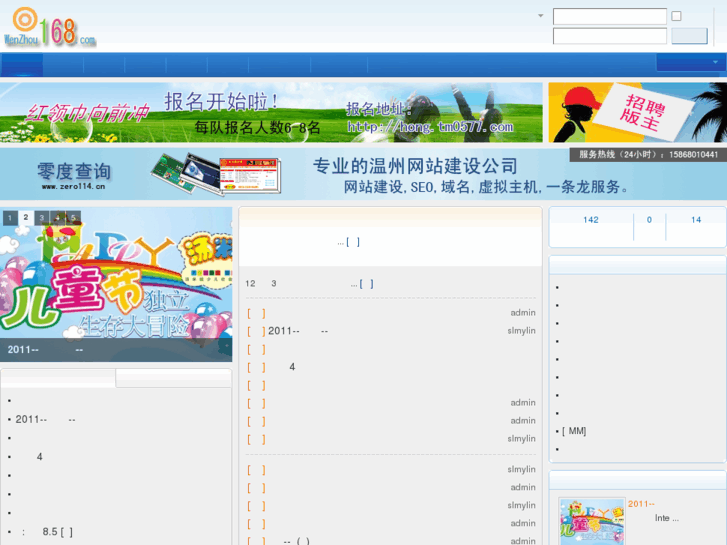The height and width of the screenshot is (545, 727).
Task: Click the WenZhou168.com site logo
Action: (x=50, y=27)
